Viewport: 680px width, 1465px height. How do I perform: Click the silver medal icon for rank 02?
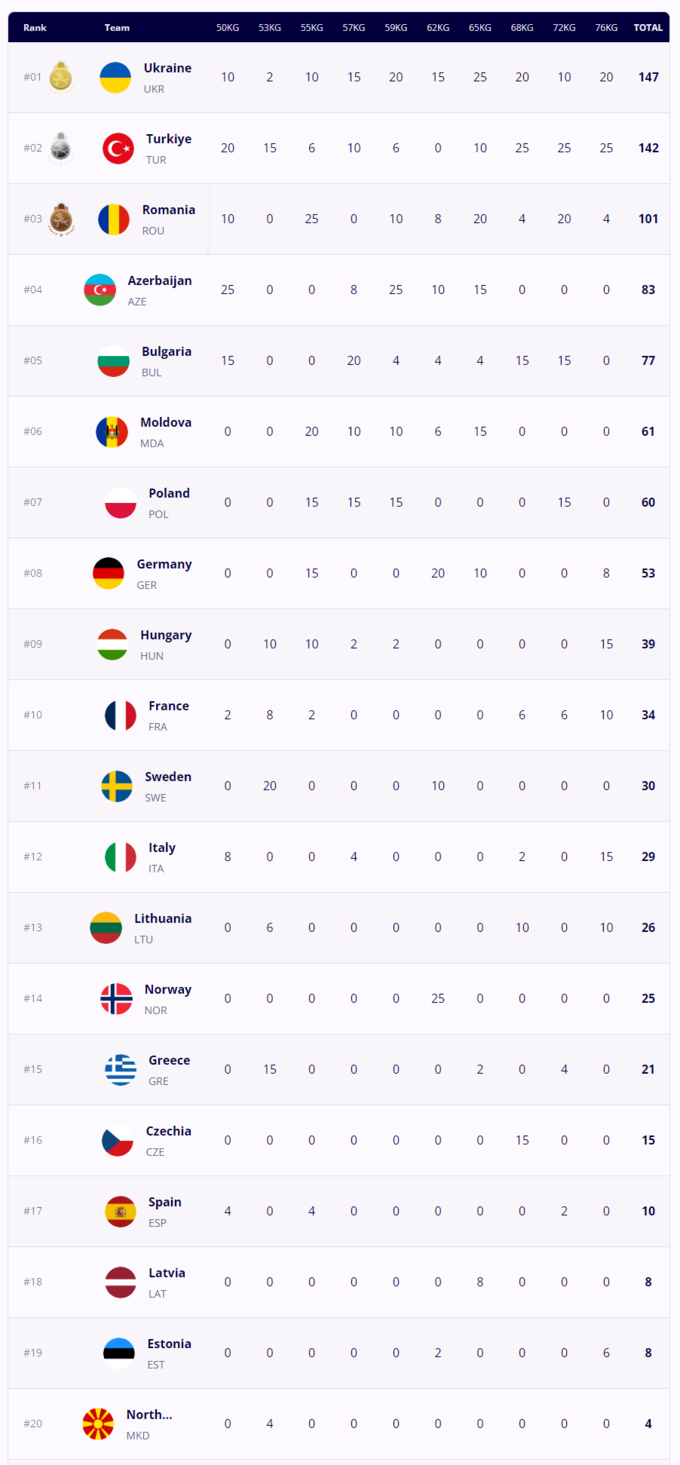(x=61, y=147)
